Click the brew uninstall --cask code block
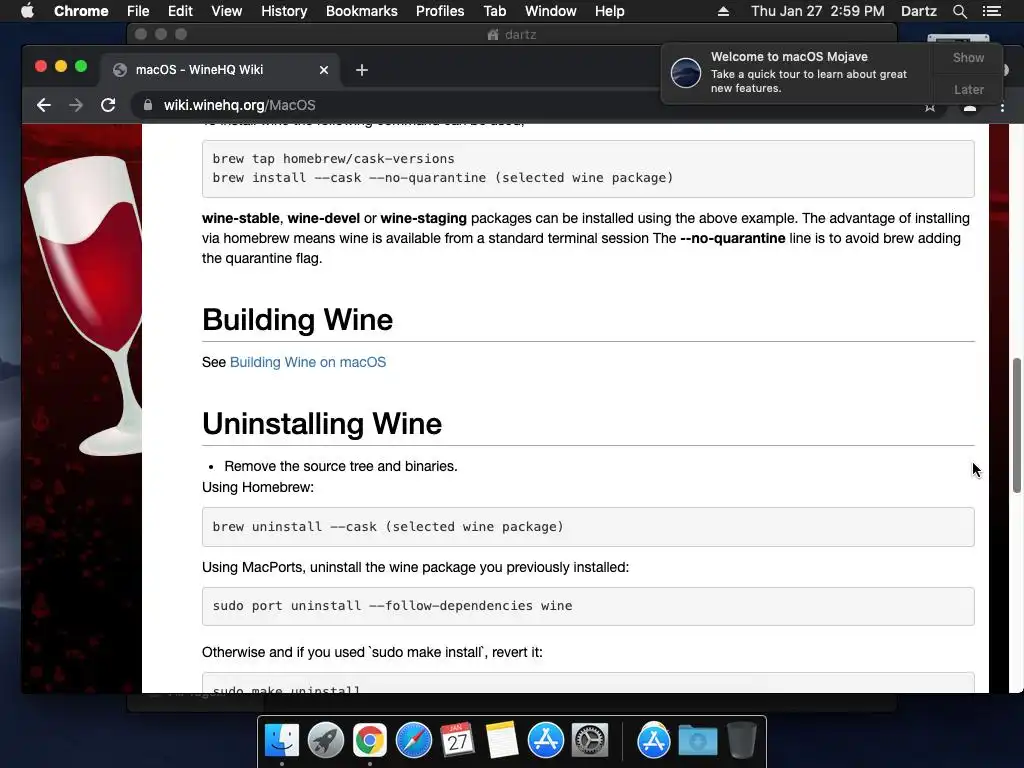Screen dimensions: 1024x768 (588, 527)
